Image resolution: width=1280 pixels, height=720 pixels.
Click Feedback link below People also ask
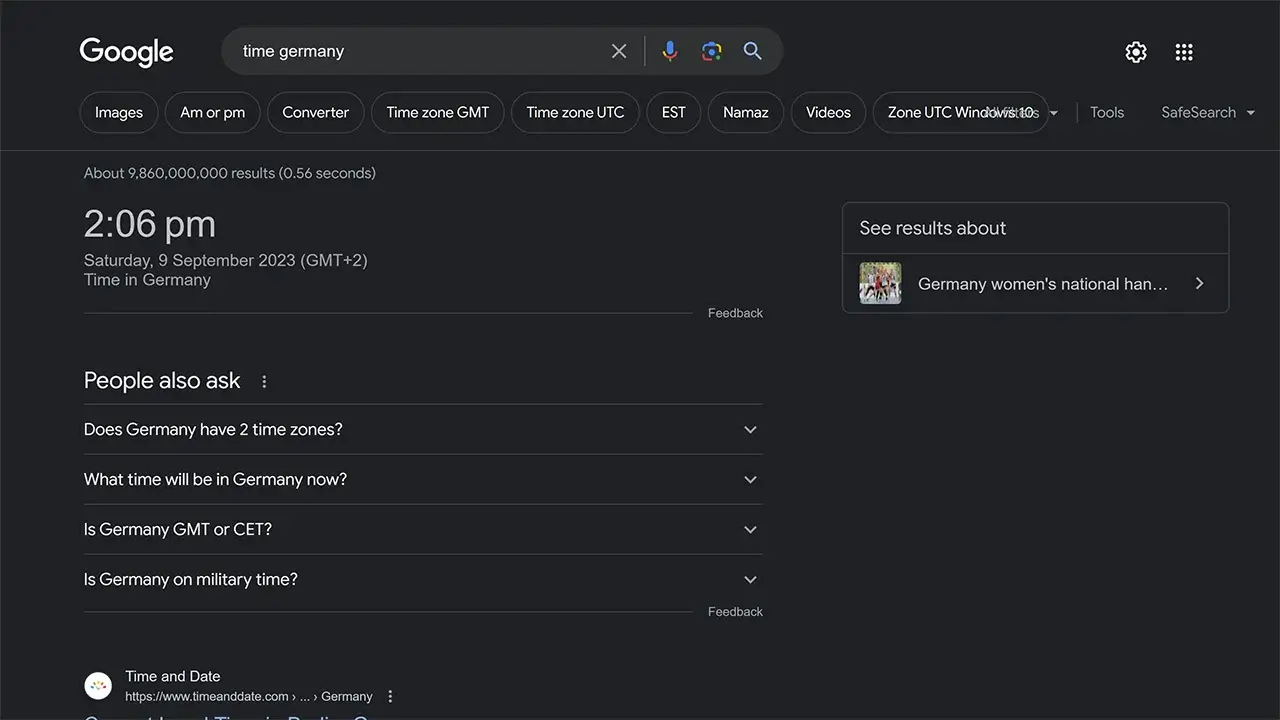click(x=735, y=612)
